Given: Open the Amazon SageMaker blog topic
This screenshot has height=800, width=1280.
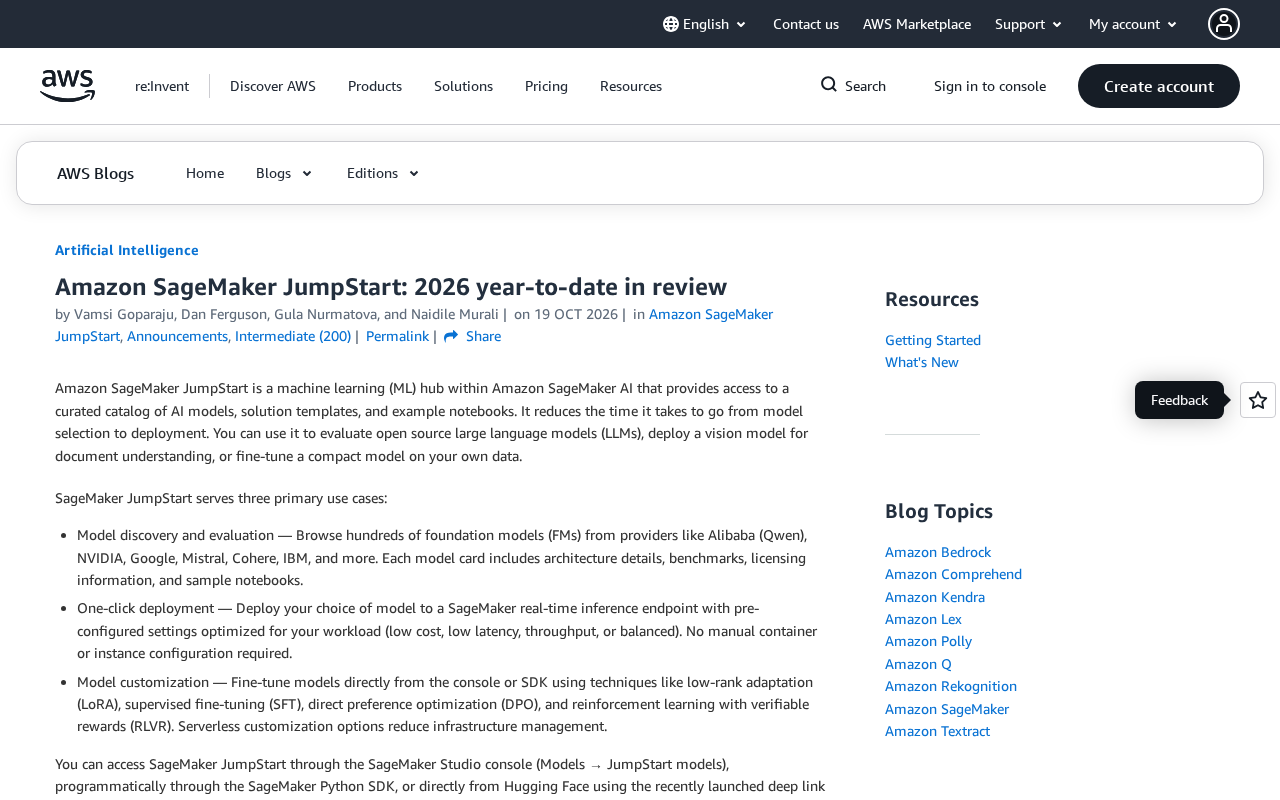Looking at the screenshot, I should (947, 709).
